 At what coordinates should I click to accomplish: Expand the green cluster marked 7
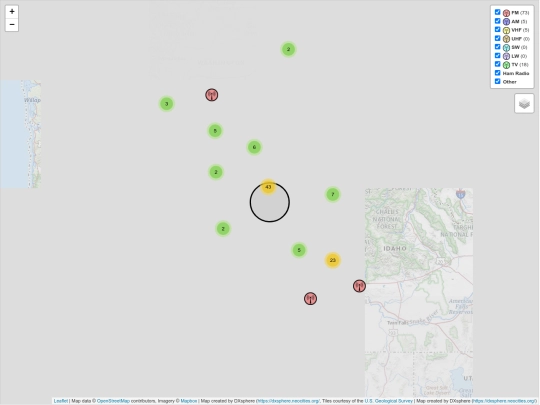pos(333,194)
